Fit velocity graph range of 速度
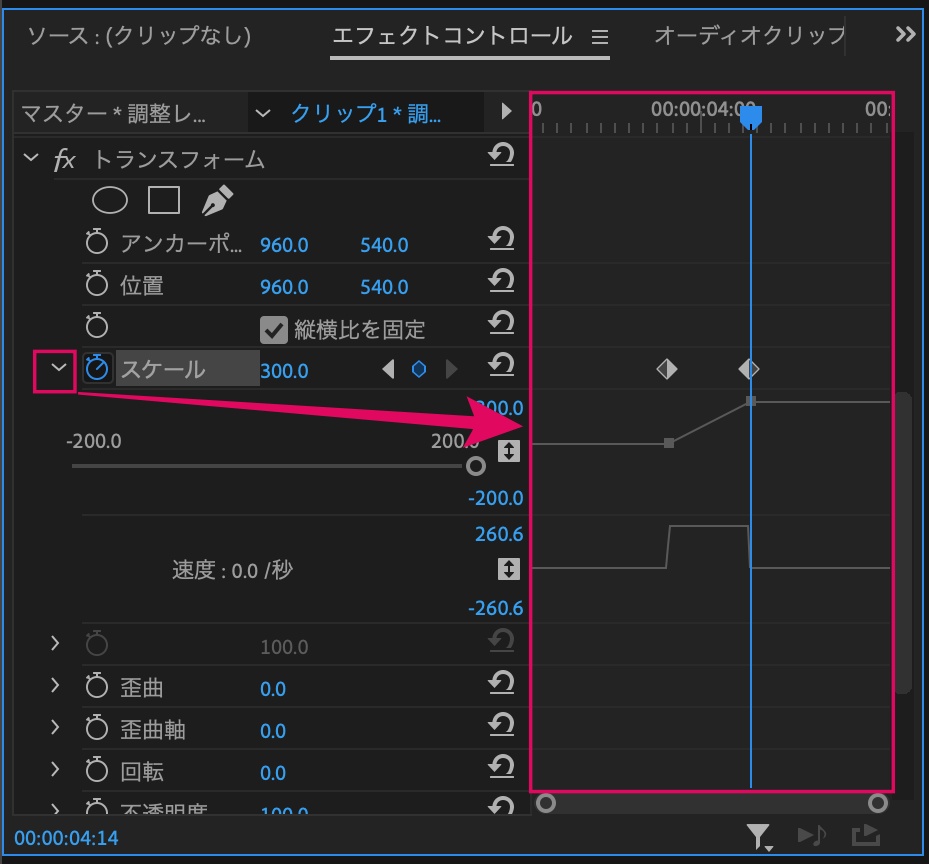Viewport: 929px width, 864px height. click(508, 569)
